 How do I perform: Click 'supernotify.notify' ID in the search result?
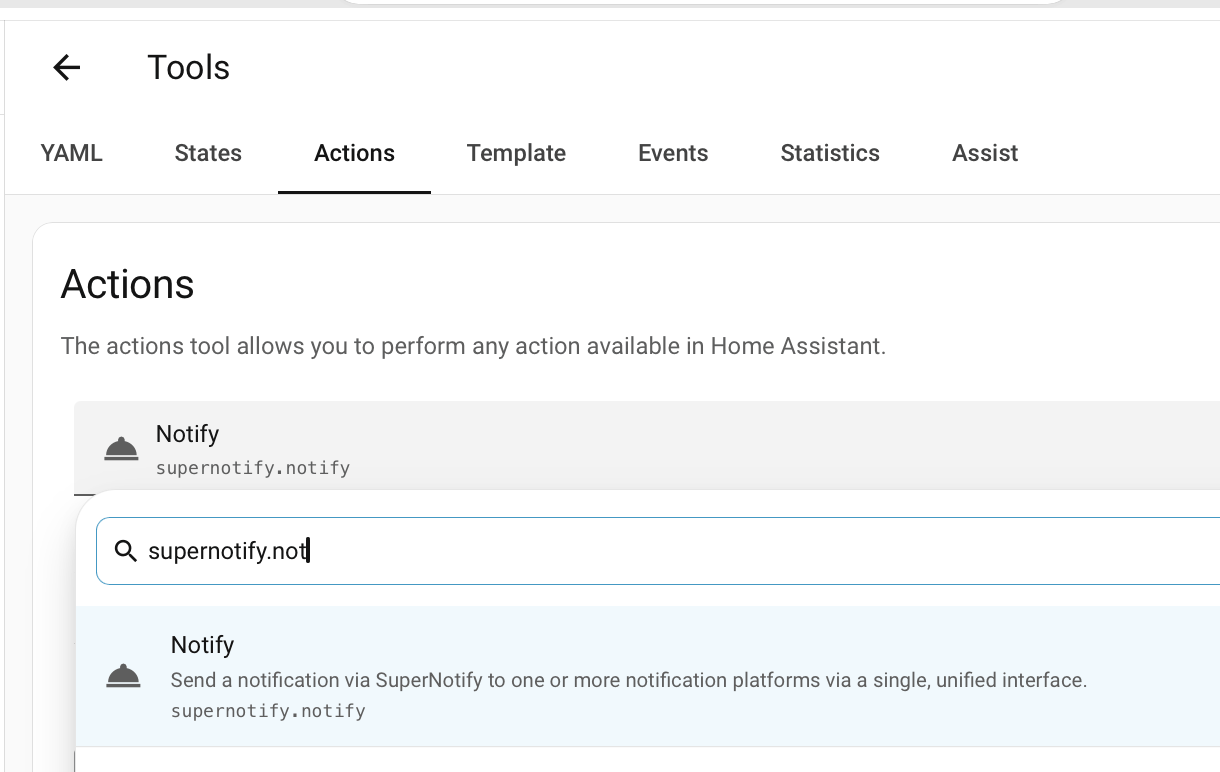(268, 712)
